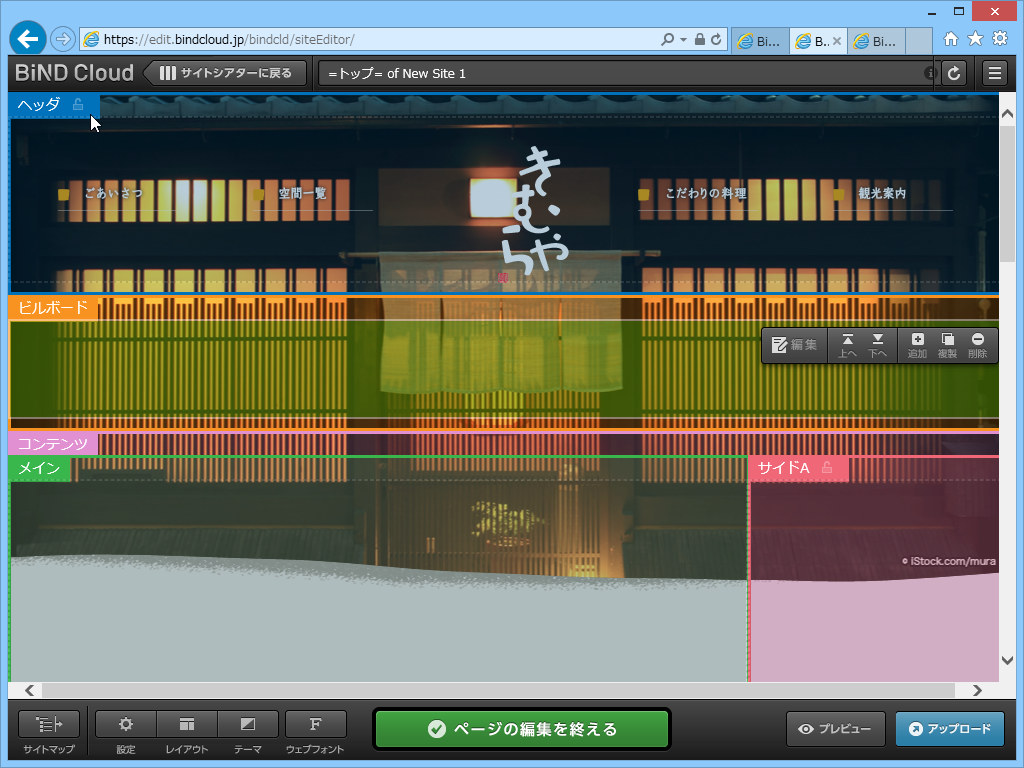This screenshot has width=1024, height=768.
Task: Open the BiND Cloud hamburger menu
Action: [995, 73]
